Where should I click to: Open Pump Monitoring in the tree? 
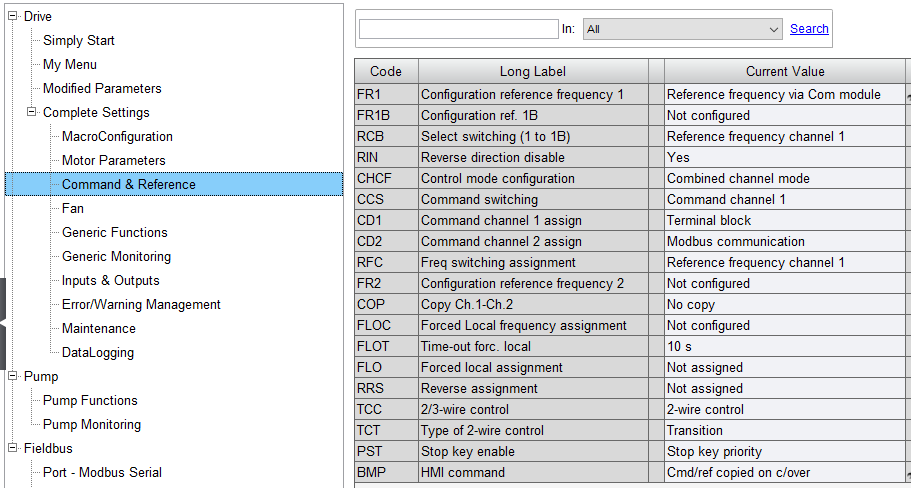(x=92, y=425)
